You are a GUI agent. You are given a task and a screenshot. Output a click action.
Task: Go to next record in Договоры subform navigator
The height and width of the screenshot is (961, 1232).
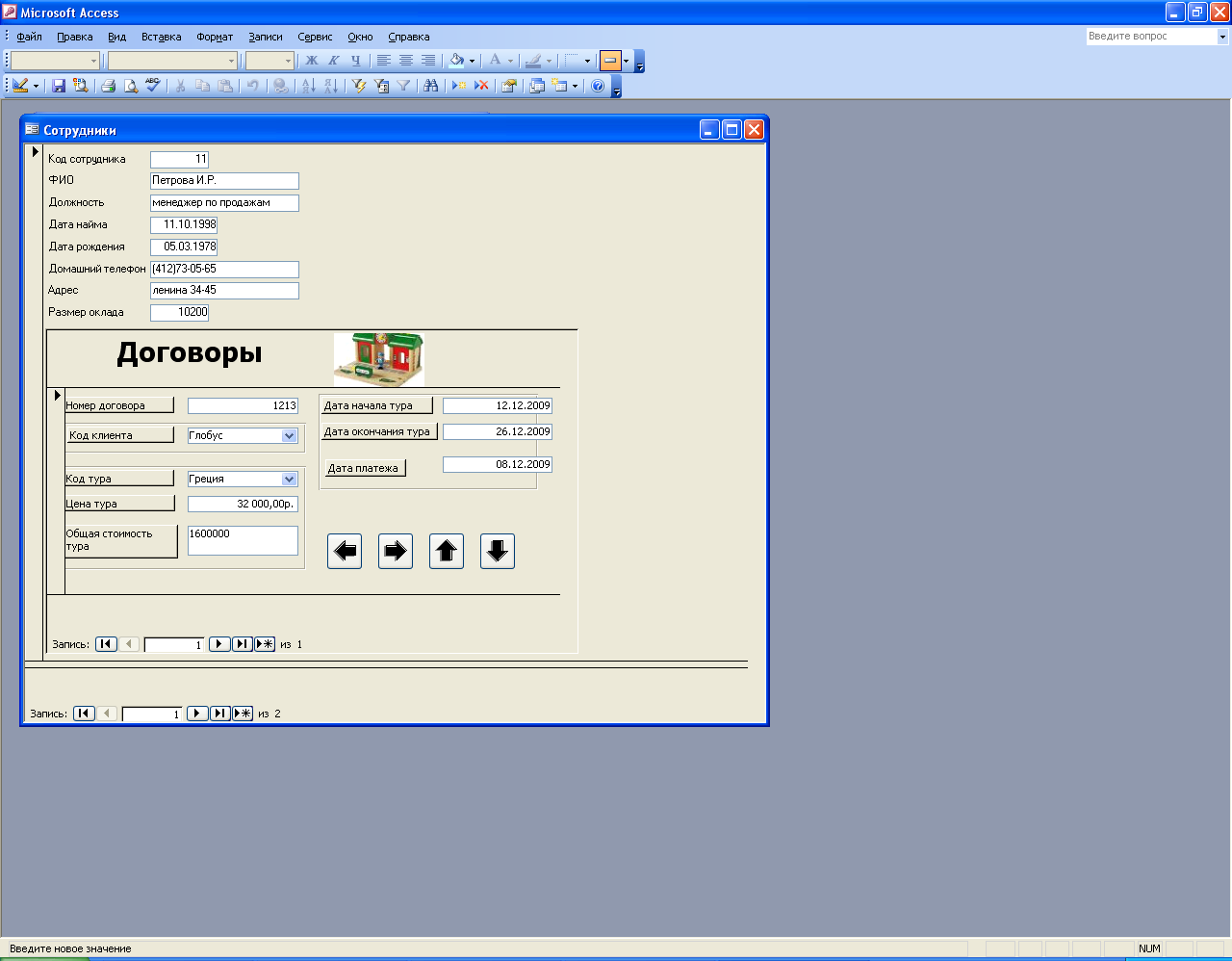click(x=219, y=644)
